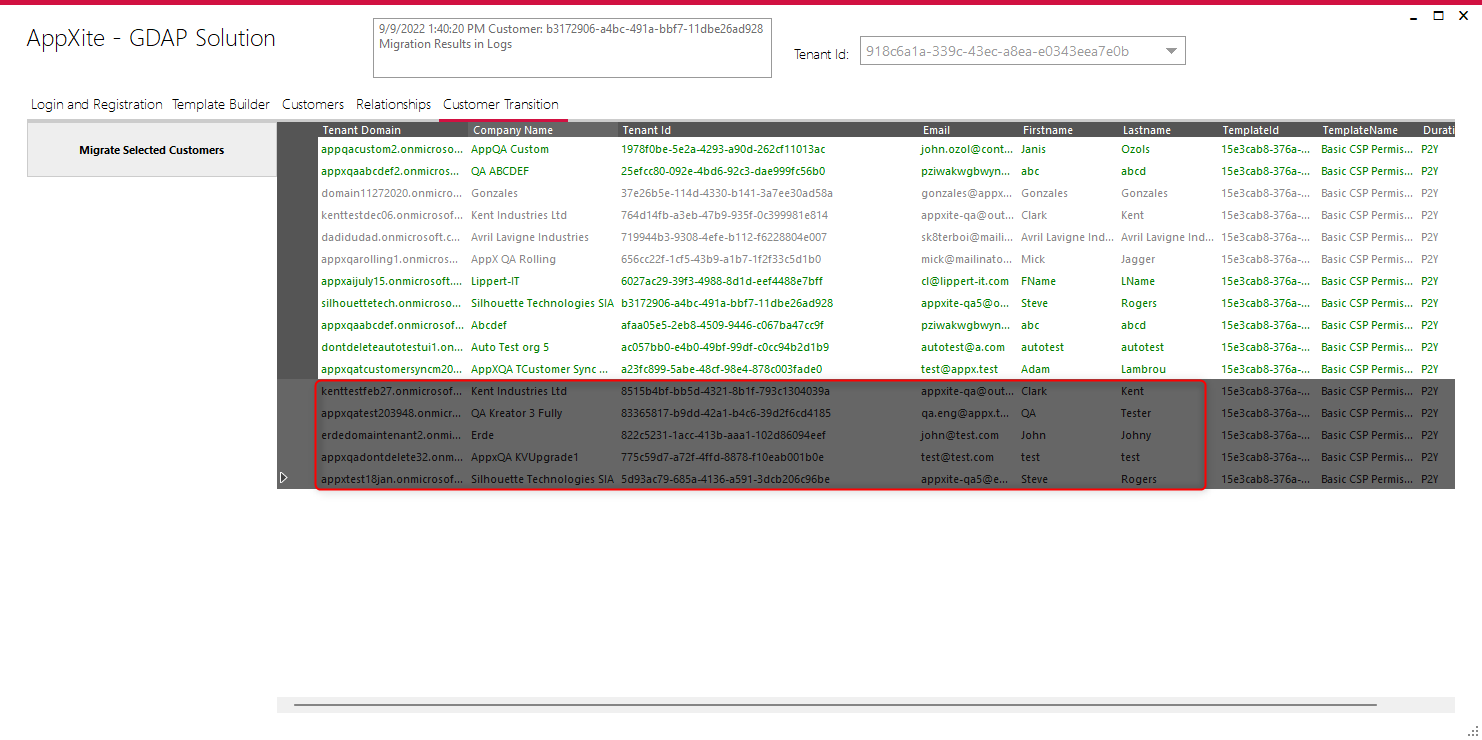Sort by Company Name column header
The width and height of the screenshot is (1482, 740).
click(x=543, y=130)
